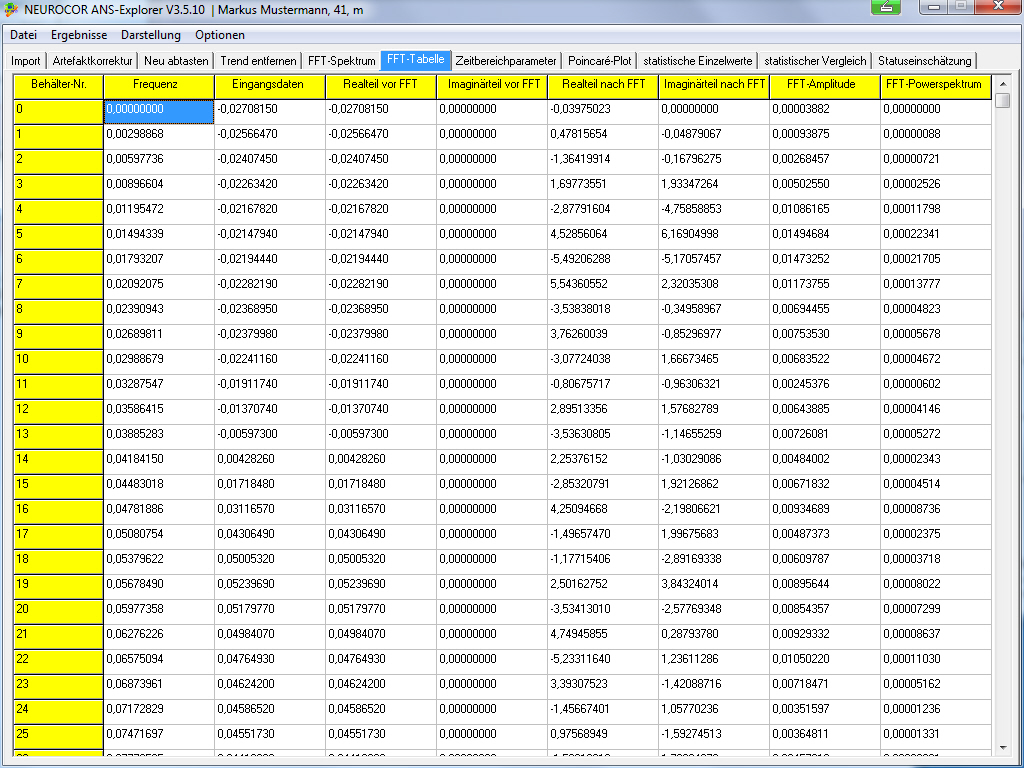This screenshot has width=1024, height=768.
Task: Click the table scrollbar down arrow
Action: click(1003, 748)
